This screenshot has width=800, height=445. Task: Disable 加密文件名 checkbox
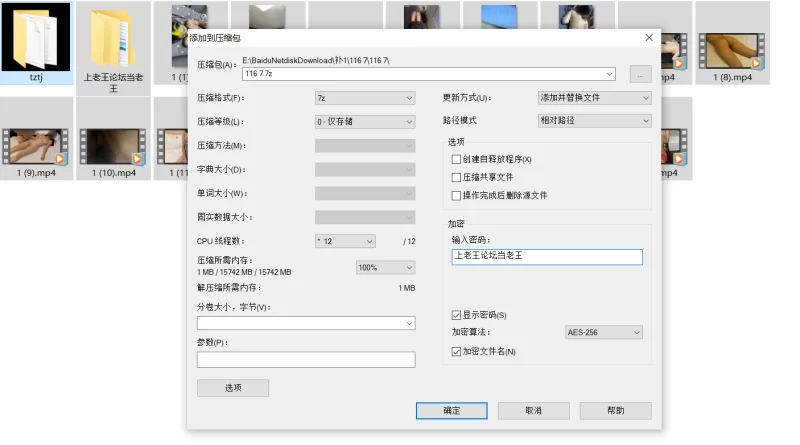tap(457, 351)
